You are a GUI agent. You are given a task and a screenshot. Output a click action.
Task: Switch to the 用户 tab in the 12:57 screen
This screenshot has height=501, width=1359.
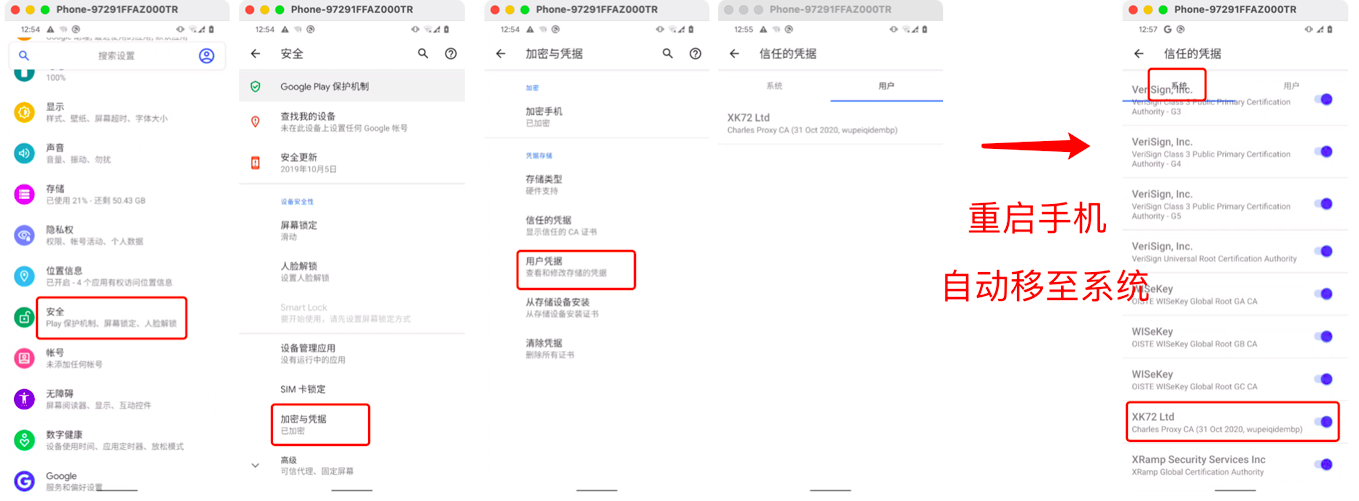[1291, 86]
